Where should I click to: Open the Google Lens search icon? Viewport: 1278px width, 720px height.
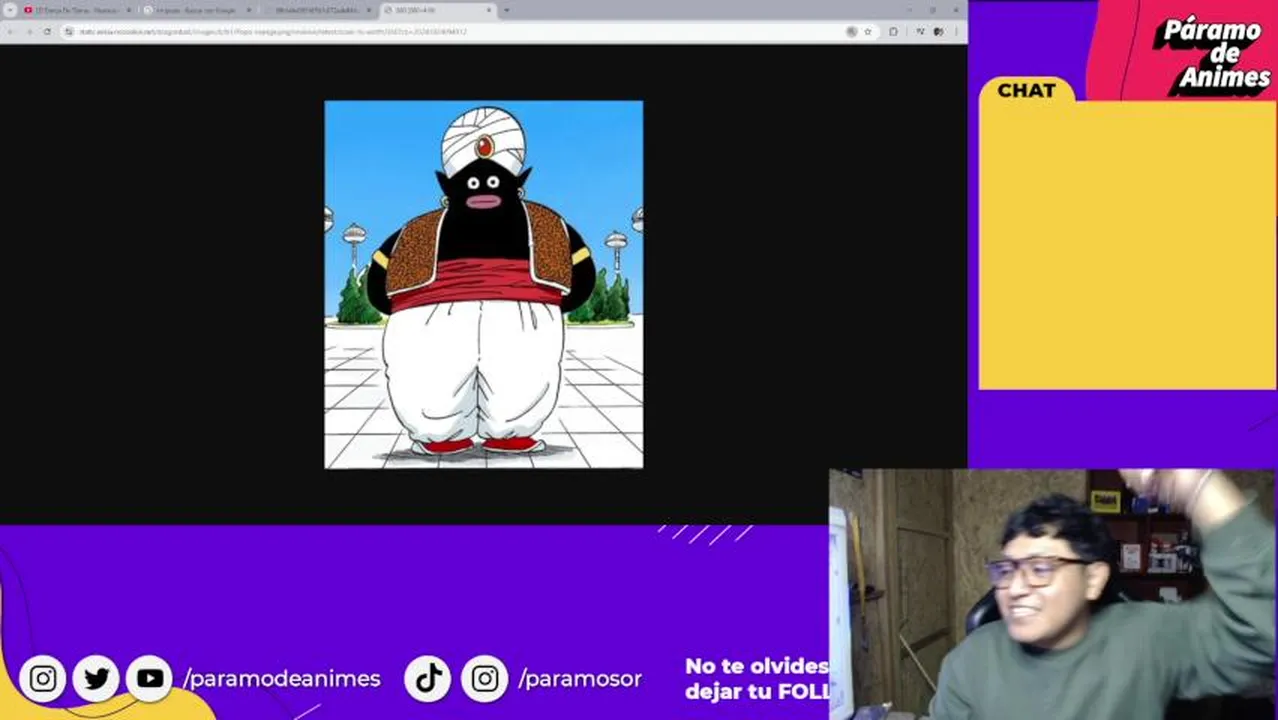coord(851,31)
